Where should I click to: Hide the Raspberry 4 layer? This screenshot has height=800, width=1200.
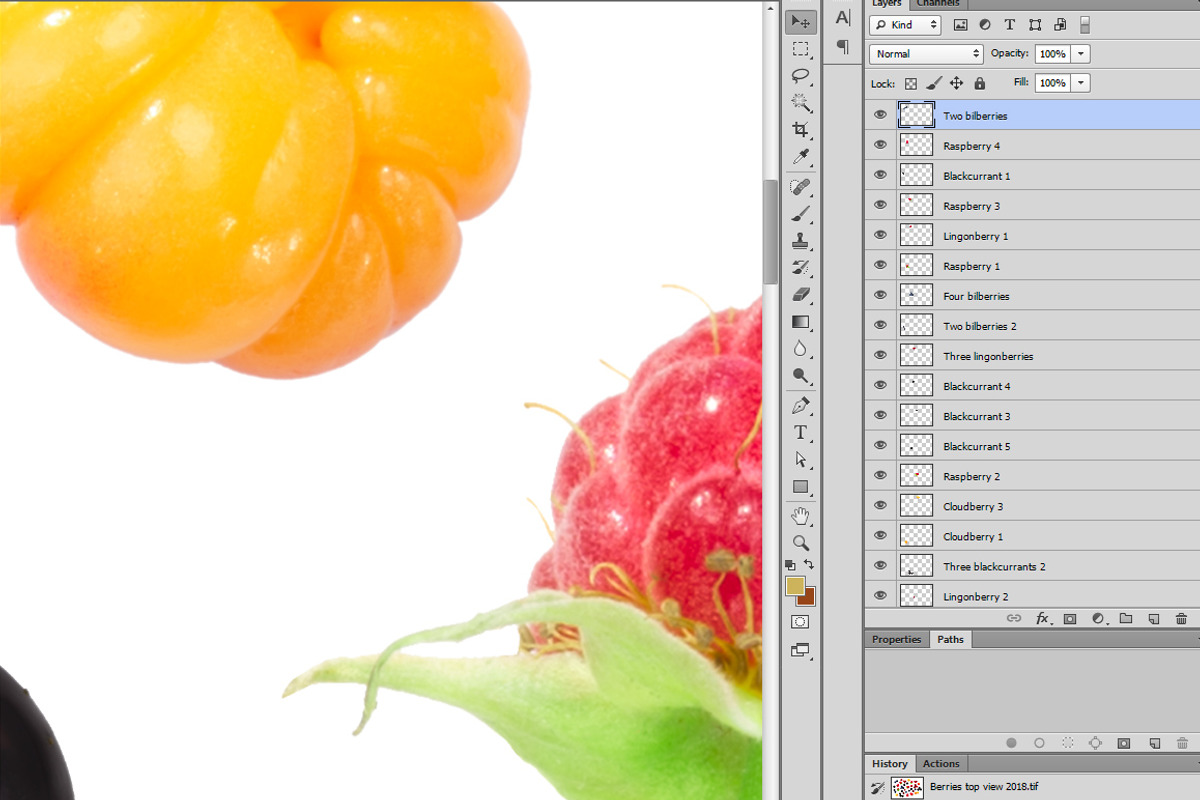tap(880, 145)
